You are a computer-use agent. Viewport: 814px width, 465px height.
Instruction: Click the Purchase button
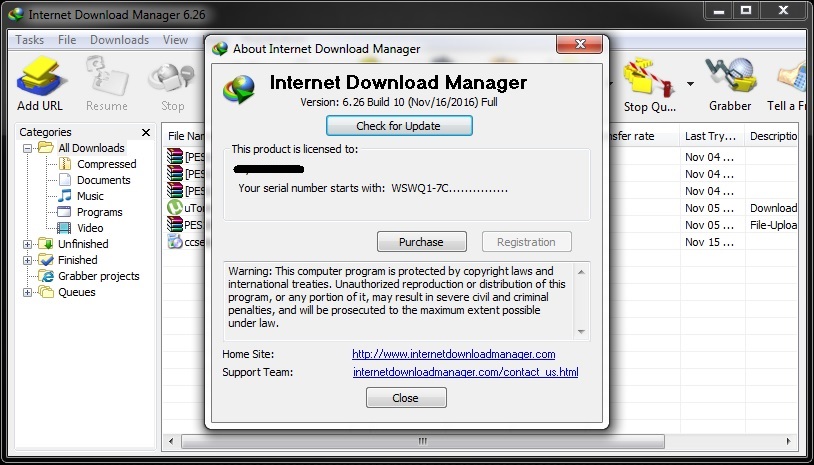[x=421, y=242]
